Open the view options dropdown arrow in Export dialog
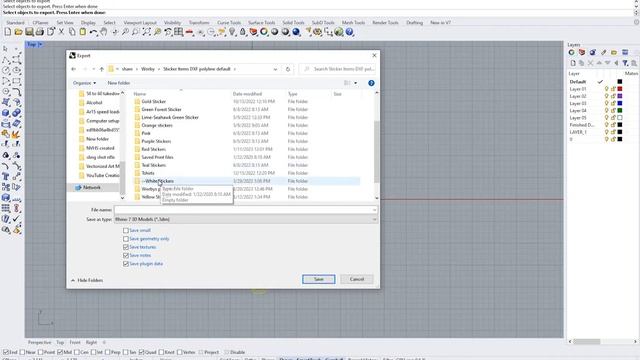 tap(356, 83)
